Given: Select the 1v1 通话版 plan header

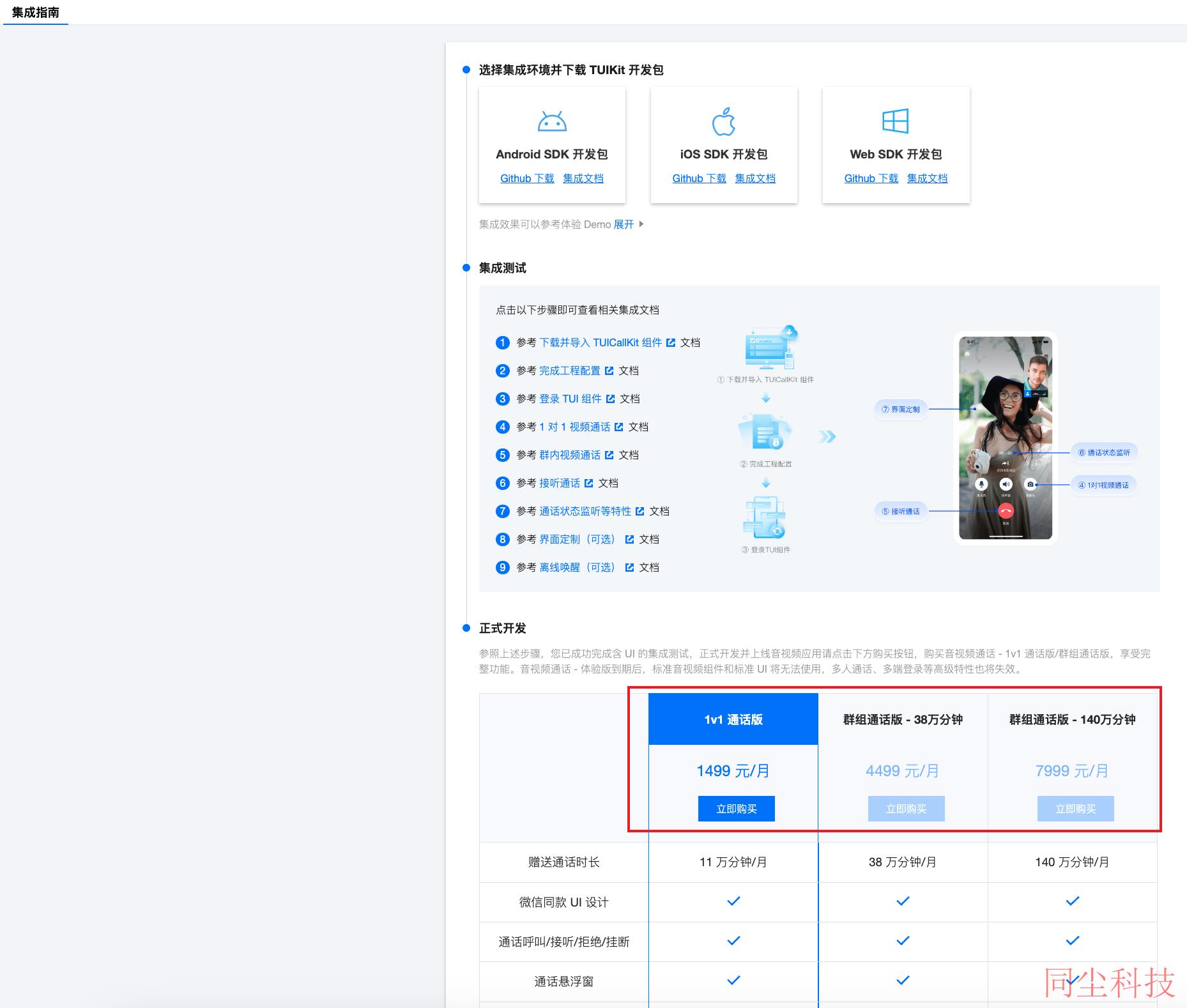Looking at the screenshot, I should pyautogui.click(x=733, y=719).
